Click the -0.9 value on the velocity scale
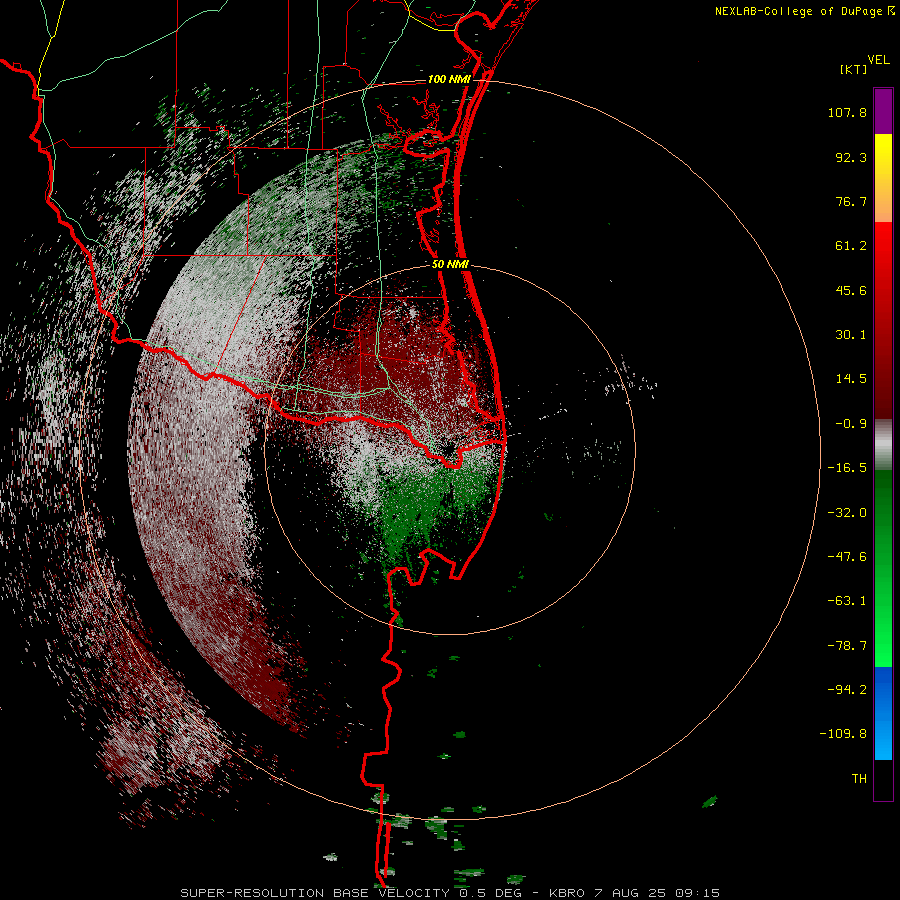This screenshot has width=900, height=900. click(851, 424)
